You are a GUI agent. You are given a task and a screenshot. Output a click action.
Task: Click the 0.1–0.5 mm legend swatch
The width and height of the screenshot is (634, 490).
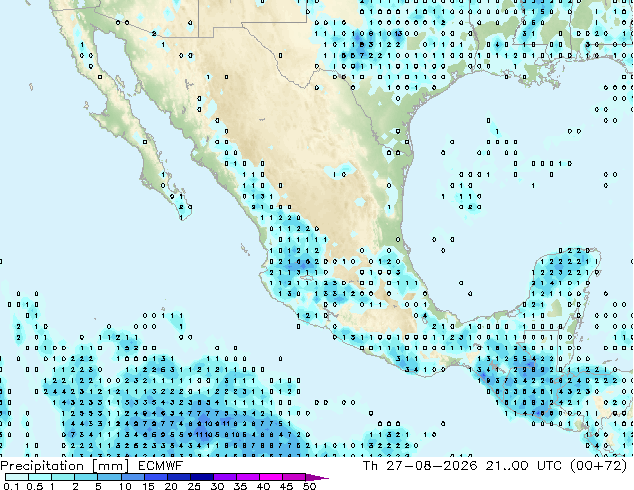coord(17,477)
